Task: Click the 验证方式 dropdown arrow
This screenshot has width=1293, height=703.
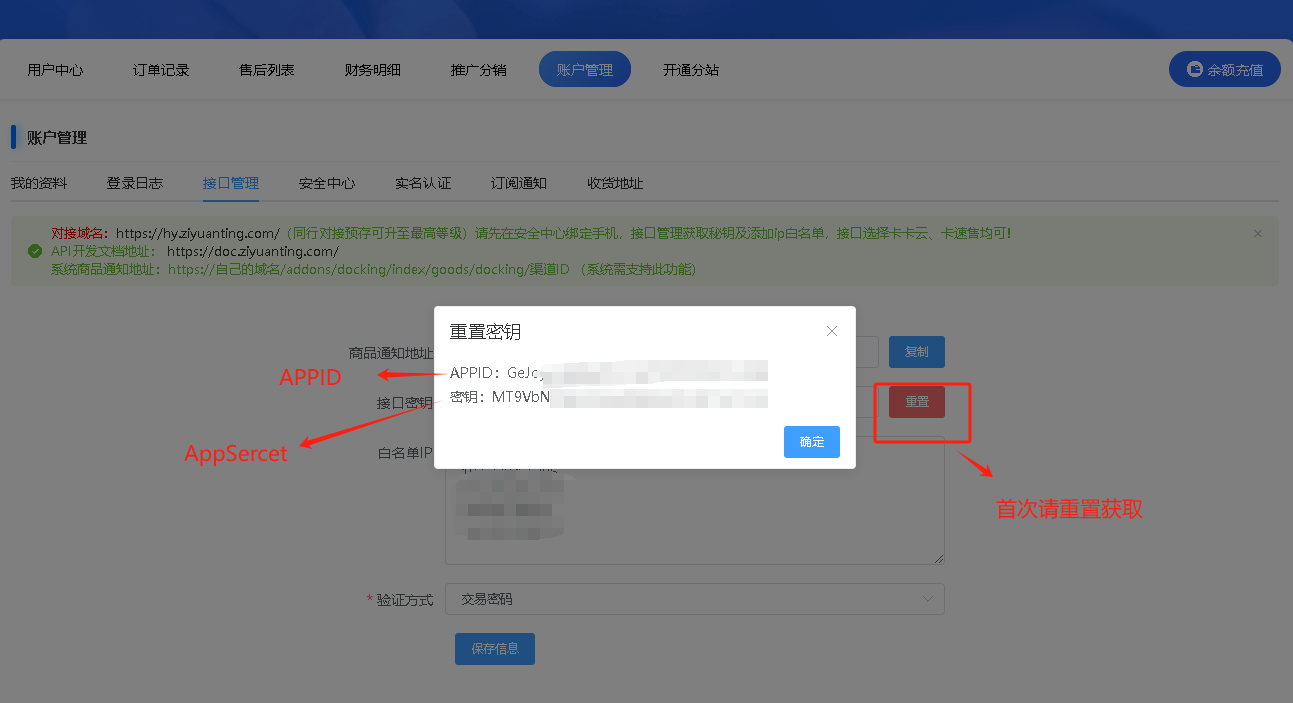Action: click(927, 599)
